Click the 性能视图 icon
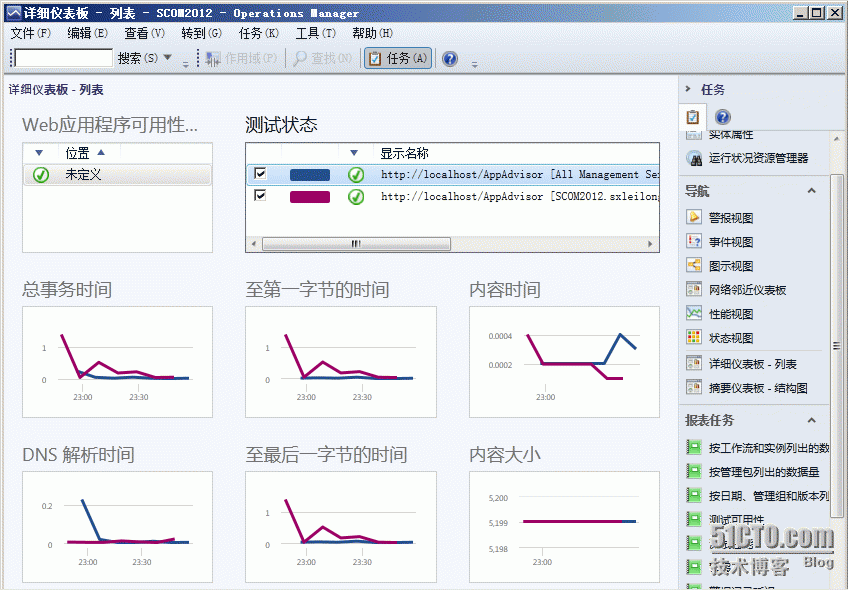 [693, 313]
